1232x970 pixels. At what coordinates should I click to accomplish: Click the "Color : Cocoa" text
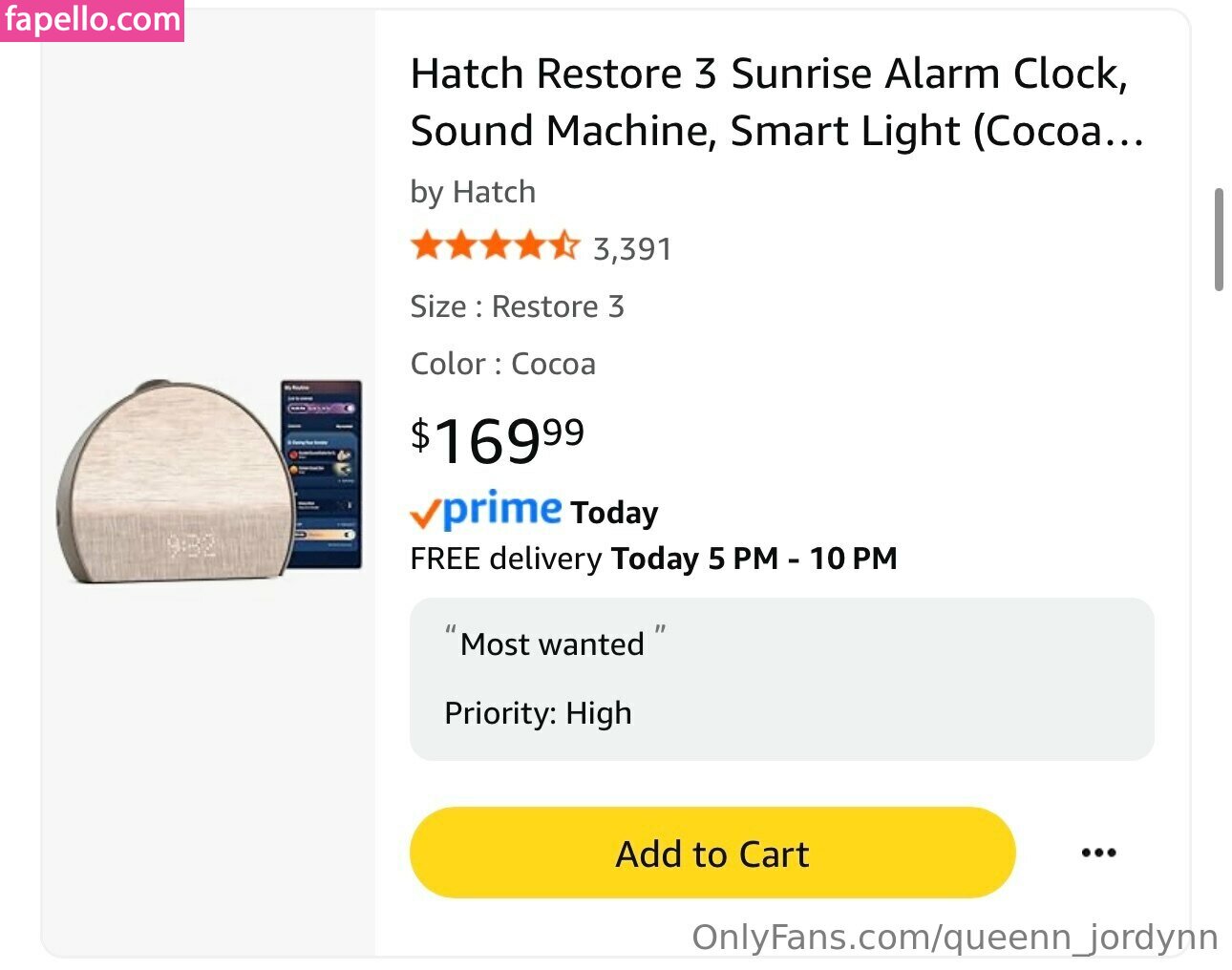pyautogui.click(x=502, y=364)
